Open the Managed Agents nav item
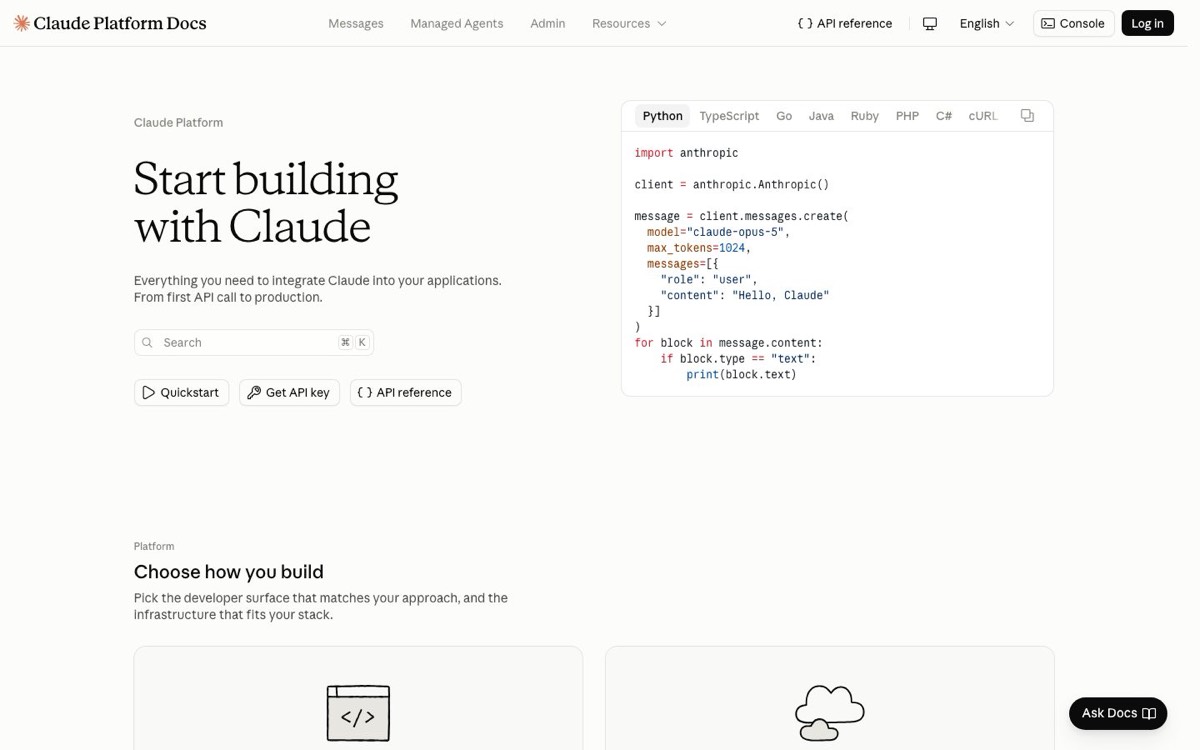Screen dimensions: 1200x750 (457, 23)
